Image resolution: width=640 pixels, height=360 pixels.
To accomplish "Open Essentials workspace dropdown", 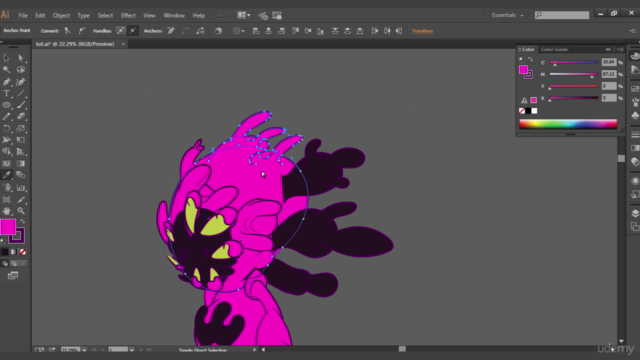I will [x=507, y=15].
